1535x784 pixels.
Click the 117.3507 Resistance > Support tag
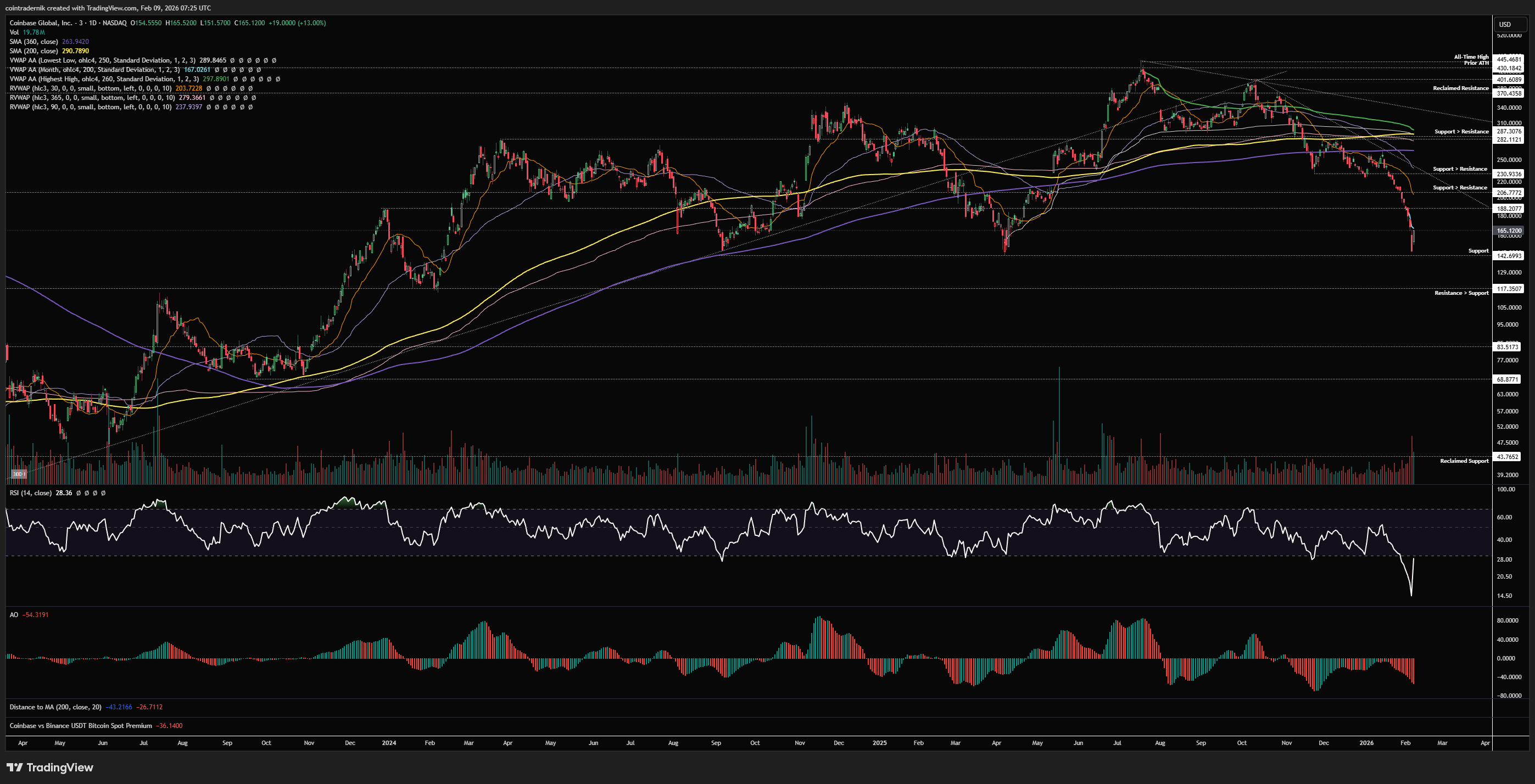1509,288
